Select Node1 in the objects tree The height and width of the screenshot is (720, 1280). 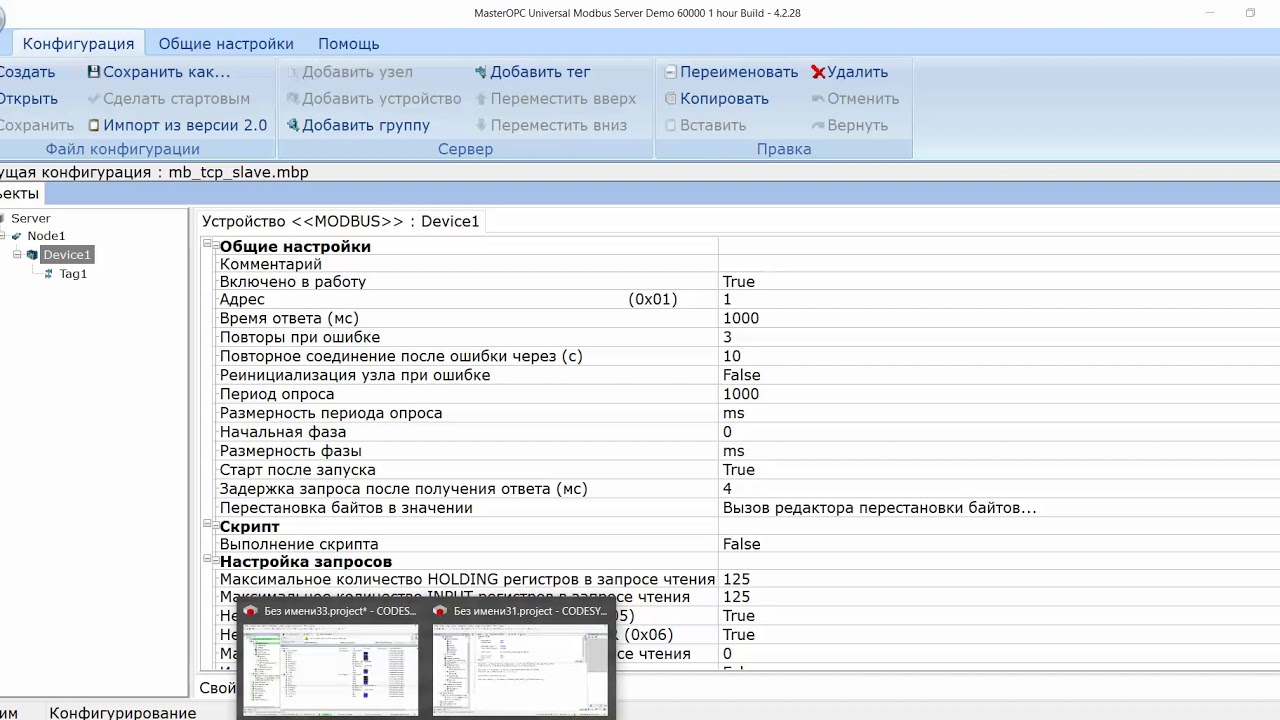point(46,236)
